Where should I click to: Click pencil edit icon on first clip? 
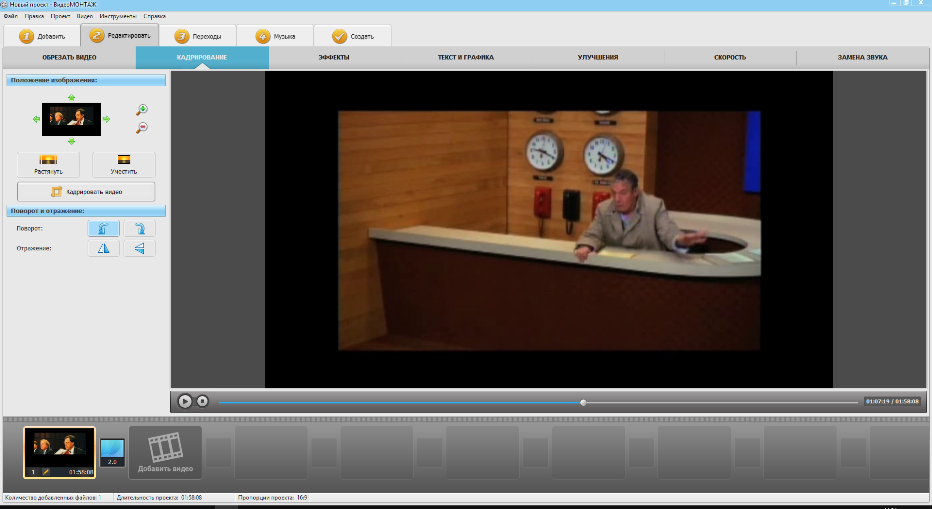(45, 471)
